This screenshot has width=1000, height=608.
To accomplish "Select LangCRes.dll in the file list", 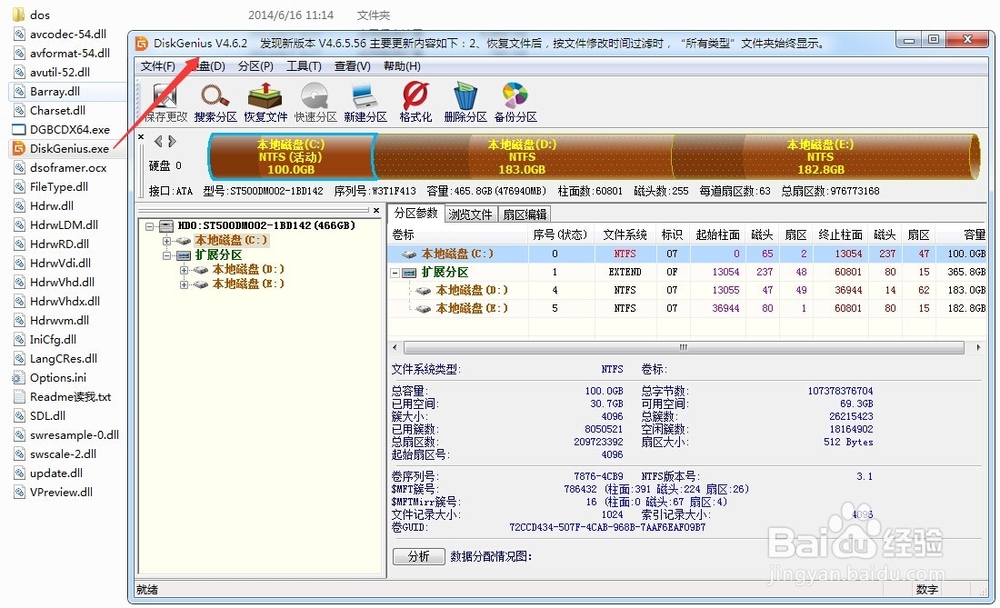I will [x=63, y=359].
